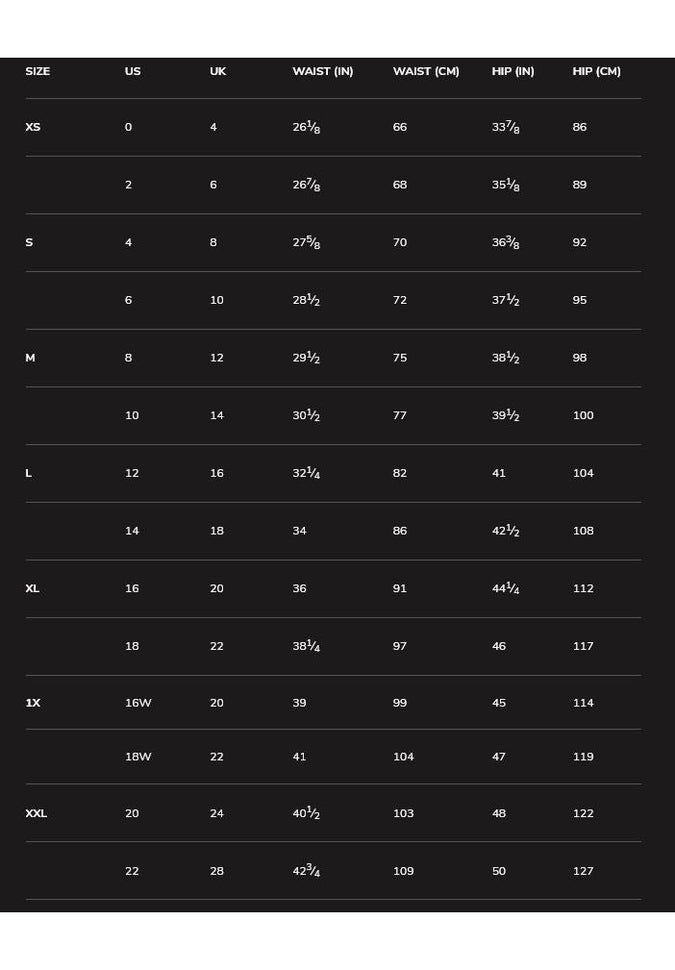Screen dimensions: 675x970
Task: Click the US column header
Action: pos(132,72)
